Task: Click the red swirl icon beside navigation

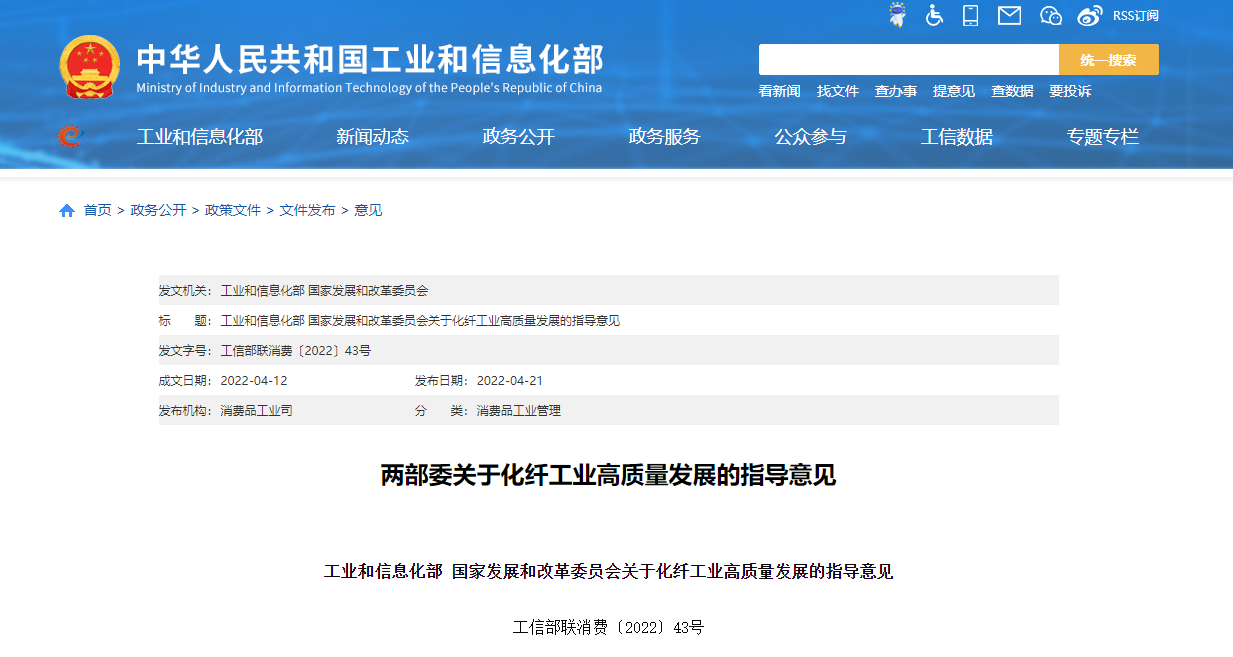Action: (x=70, y=136)
